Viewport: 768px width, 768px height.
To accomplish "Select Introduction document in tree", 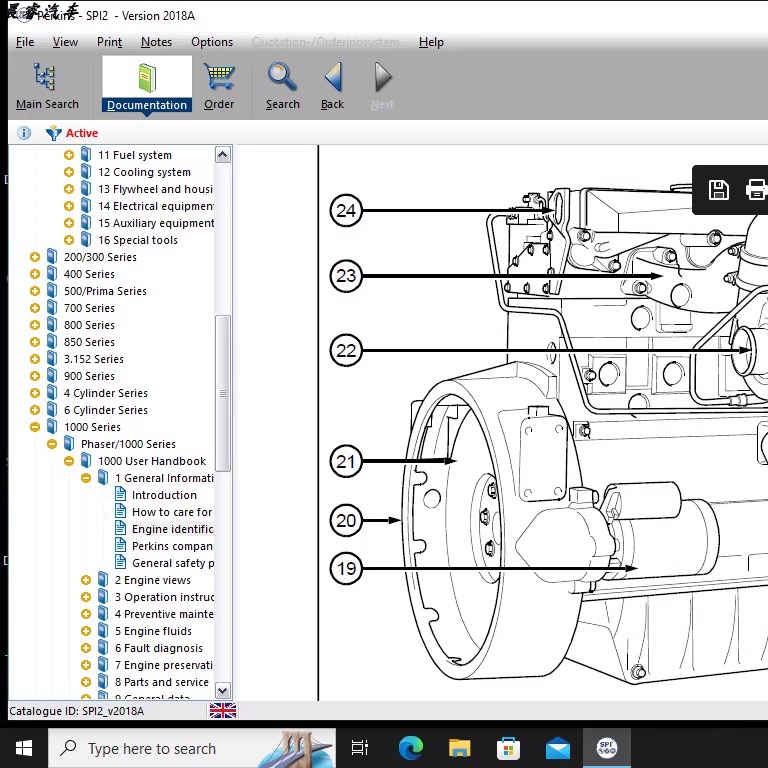I will pyautogui.click(x=164, y=495).
